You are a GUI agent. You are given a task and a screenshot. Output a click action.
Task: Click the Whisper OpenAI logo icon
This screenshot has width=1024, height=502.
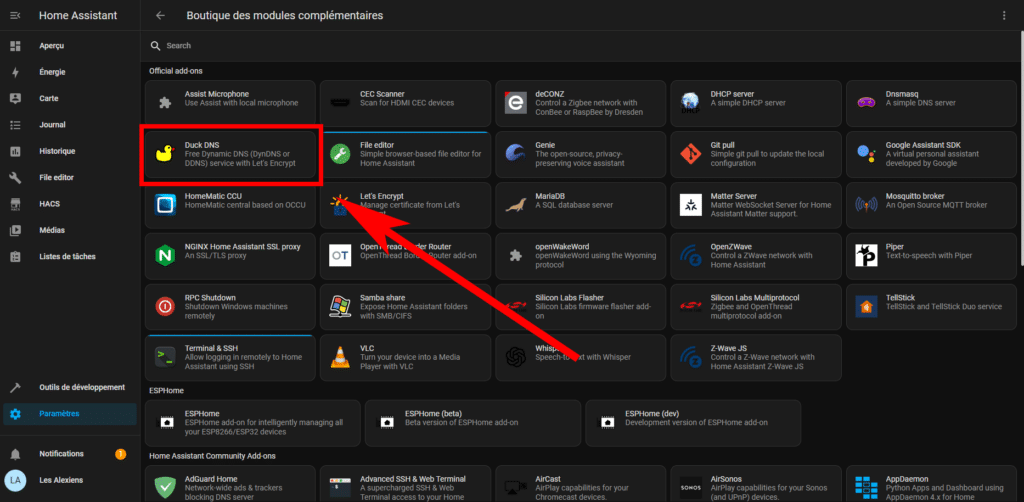click(516, 357)
